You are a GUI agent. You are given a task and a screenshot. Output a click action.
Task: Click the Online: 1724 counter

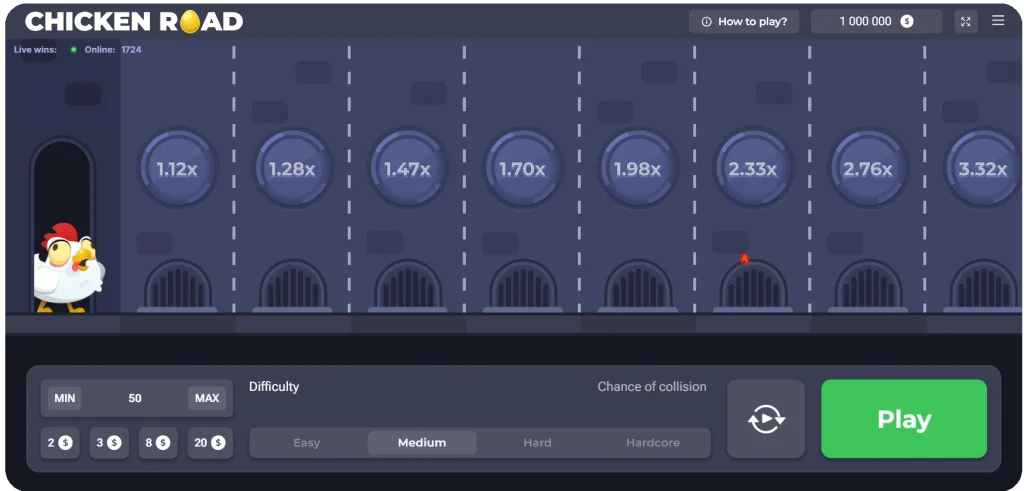click(113, 50)
